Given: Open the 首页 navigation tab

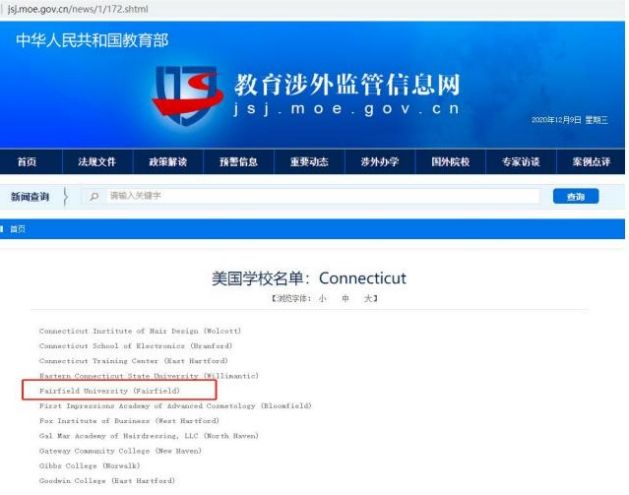Looking at the screenshot, I should (x=27, y=162).
